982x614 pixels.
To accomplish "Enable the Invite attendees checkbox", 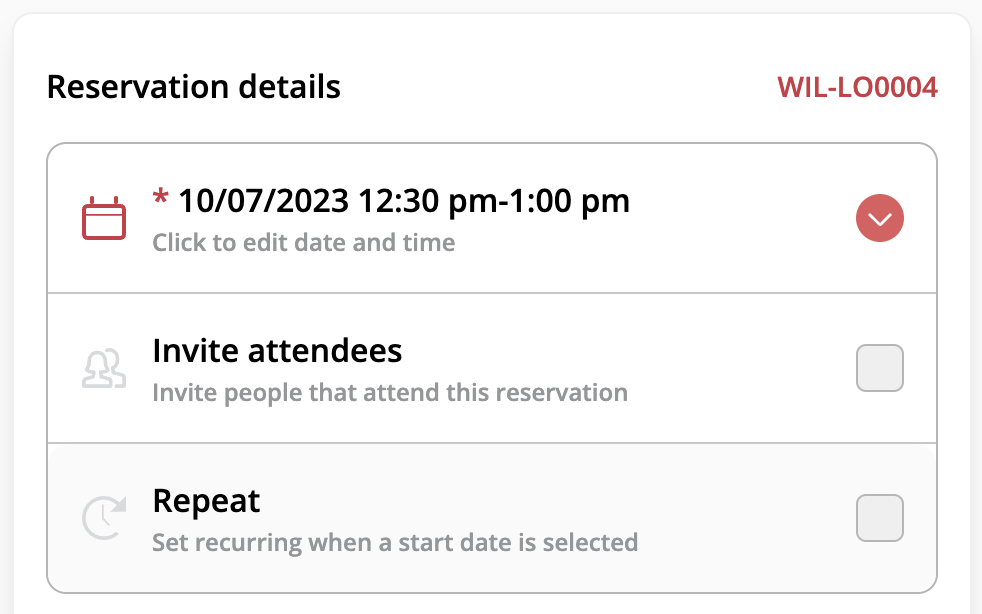I will [x=880, y=368].
